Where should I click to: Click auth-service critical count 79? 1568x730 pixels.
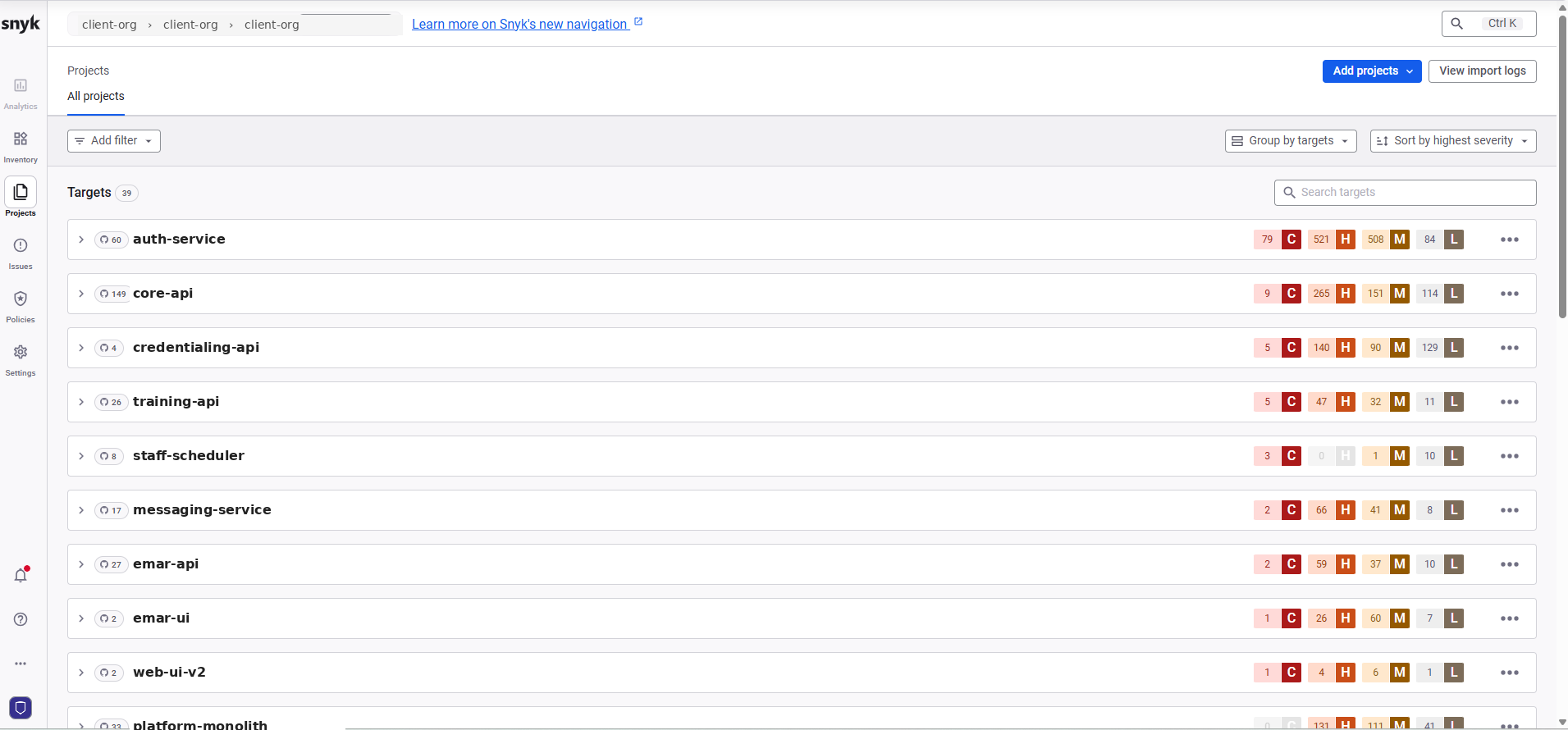(1267, 240)
